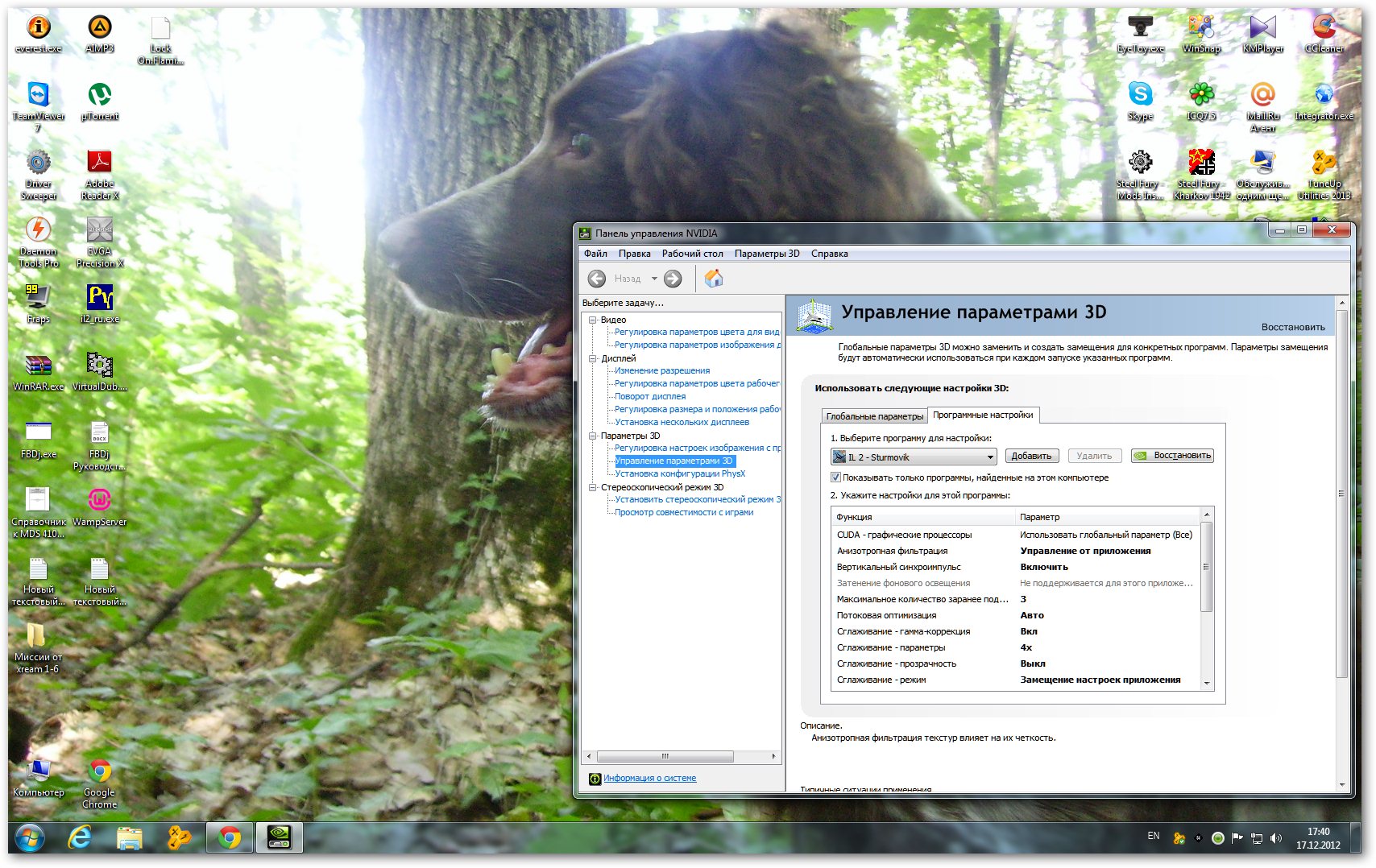1376x868 pixels.
Task: Click the task tree horizontal scrollbar thumb
Action: (x=665, y=756)
